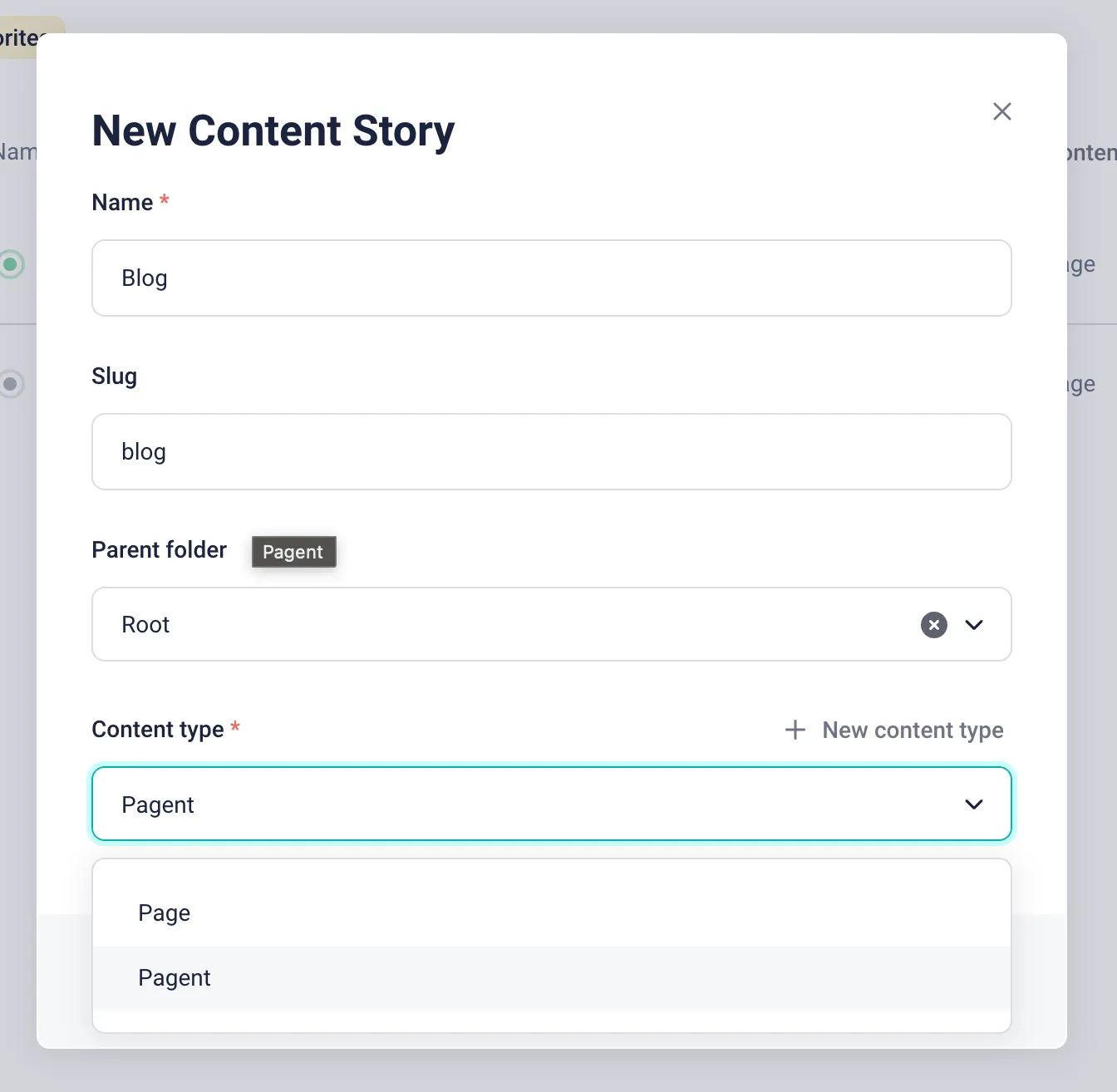
Task: Click the Name field label
Action: (122, 202)
